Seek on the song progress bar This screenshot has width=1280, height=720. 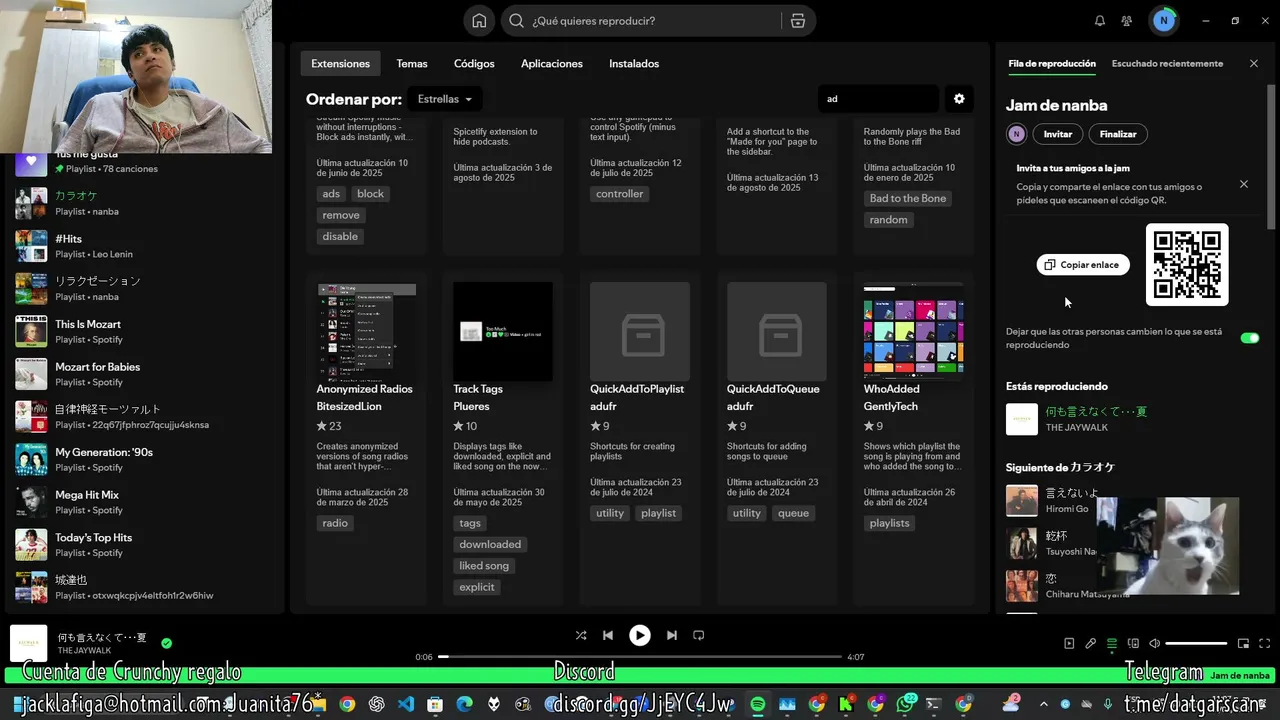tap(640, 657)
